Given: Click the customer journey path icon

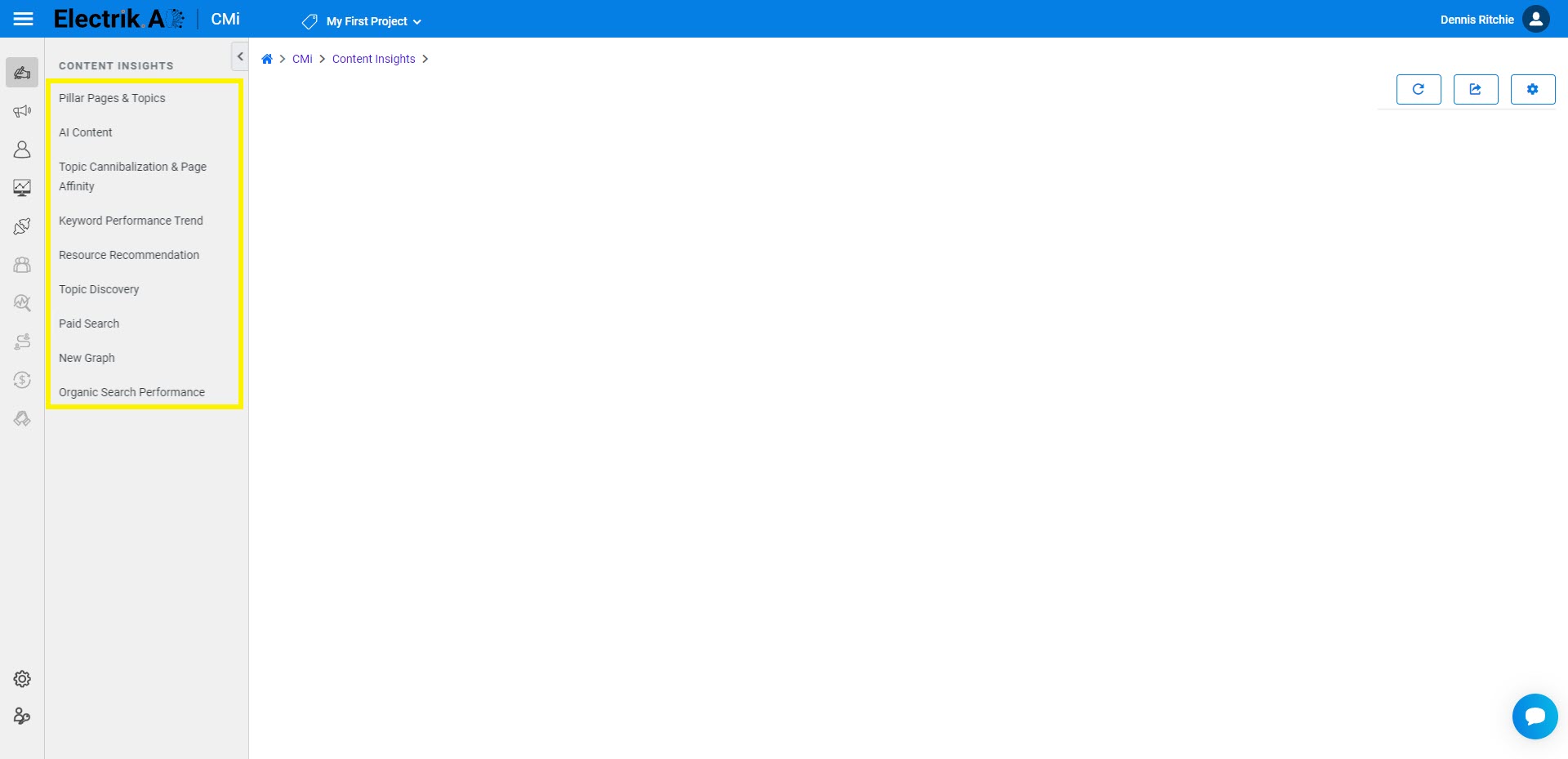Looking at the screenshot, I should click(x=22, y=341).
